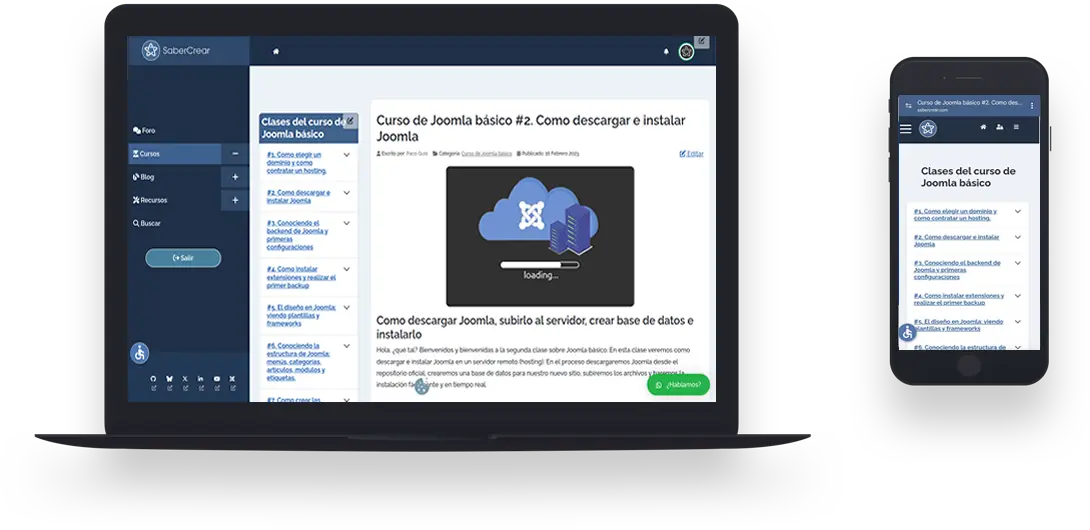
Task: Tap lesson #4 Como instalar extensiones on the phone
Action: (x=959, y=299)
